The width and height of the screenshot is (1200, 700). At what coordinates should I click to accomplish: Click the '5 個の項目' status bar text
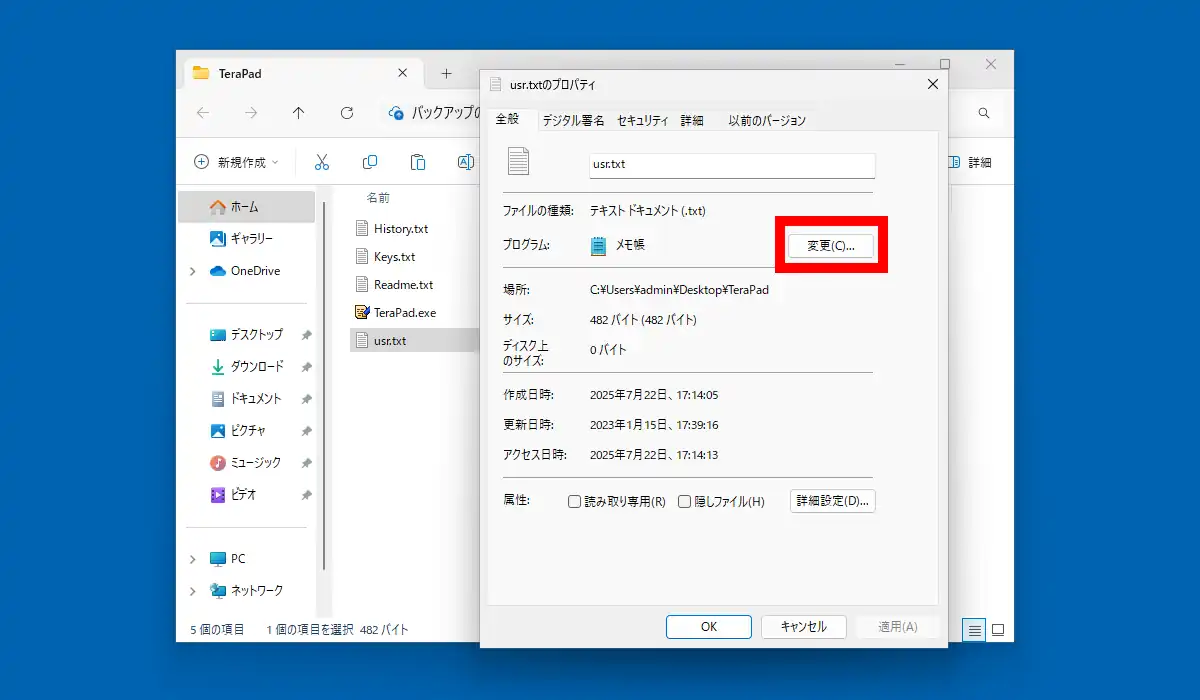pyautogui.click(x=217, y=630)
